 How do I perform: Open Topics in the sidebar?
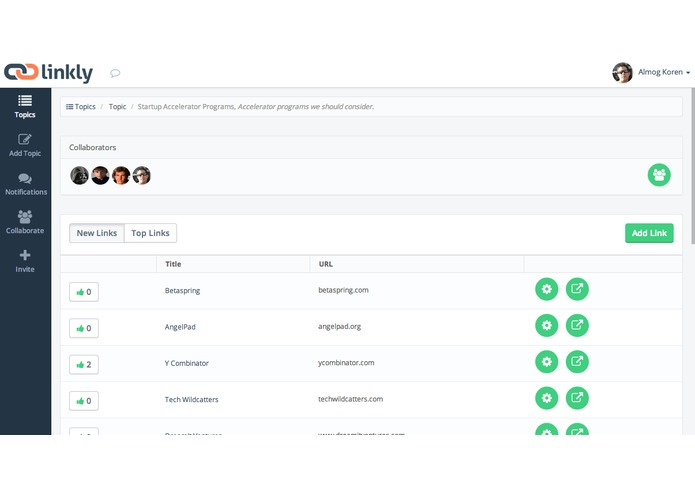[25, 107]
